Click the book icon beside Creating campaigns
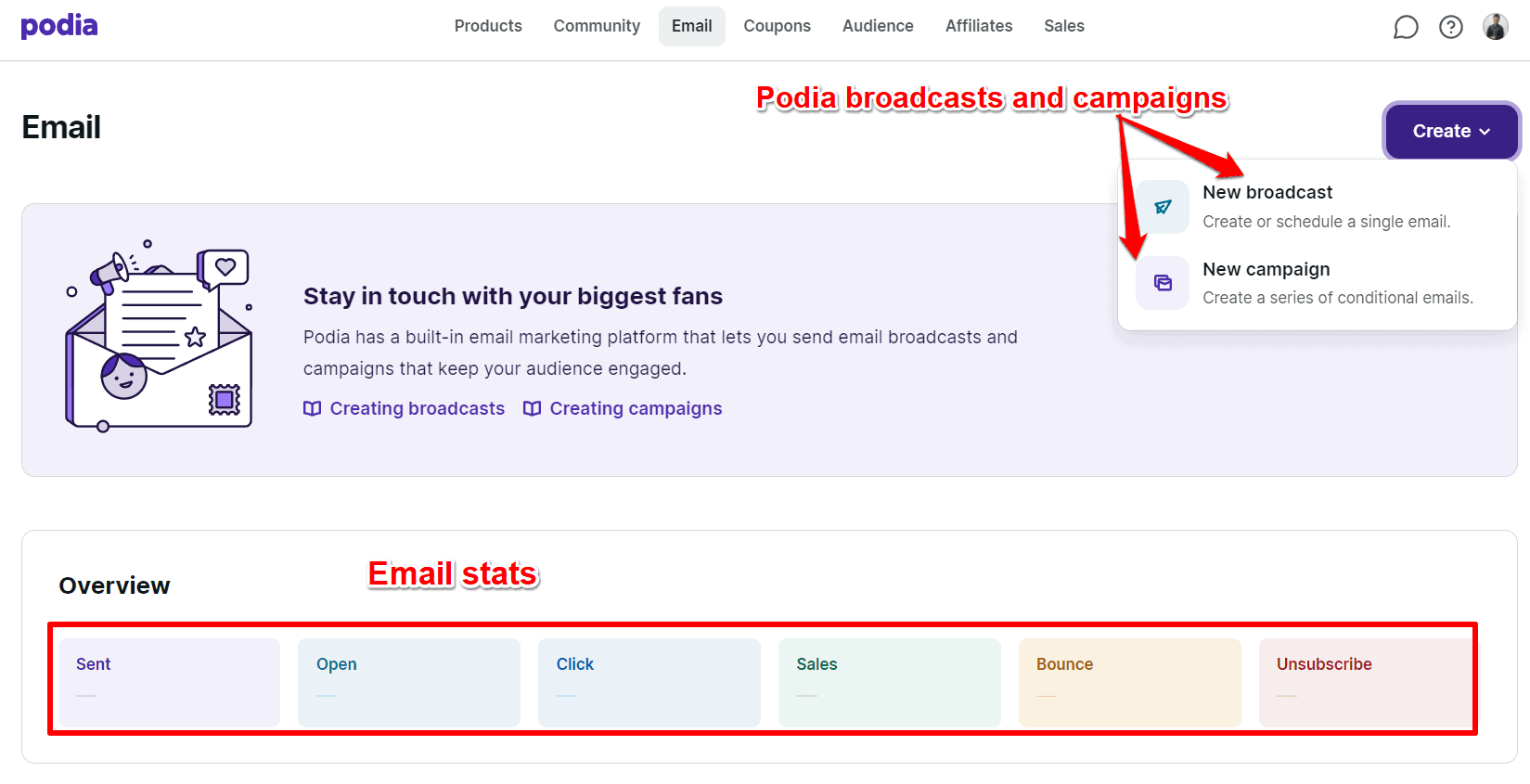This screenshot has height=784, width=1530. coord(531,408)
